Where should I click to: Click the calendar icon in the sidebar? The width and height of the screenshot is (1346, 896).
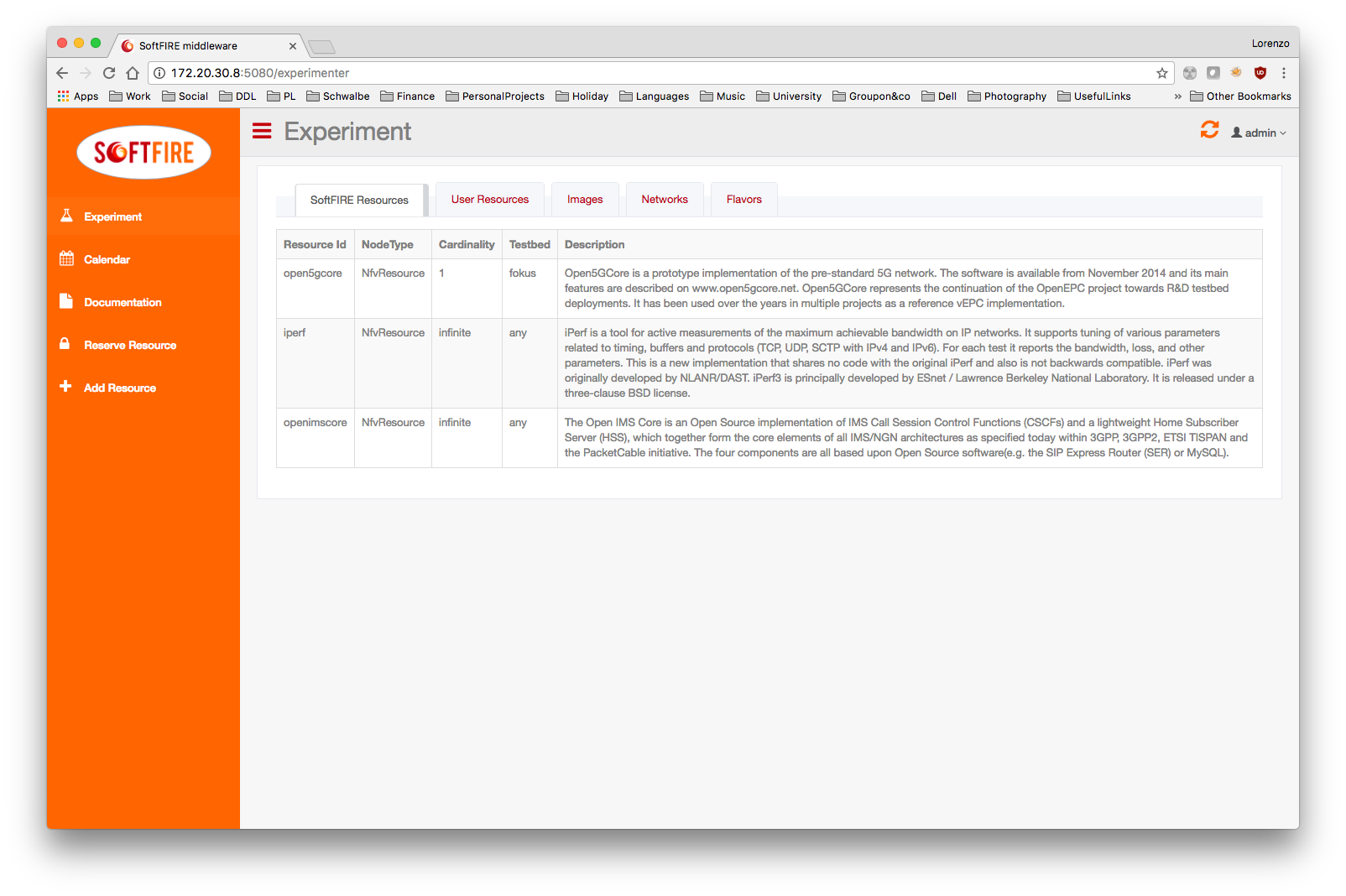pos(66,258)
